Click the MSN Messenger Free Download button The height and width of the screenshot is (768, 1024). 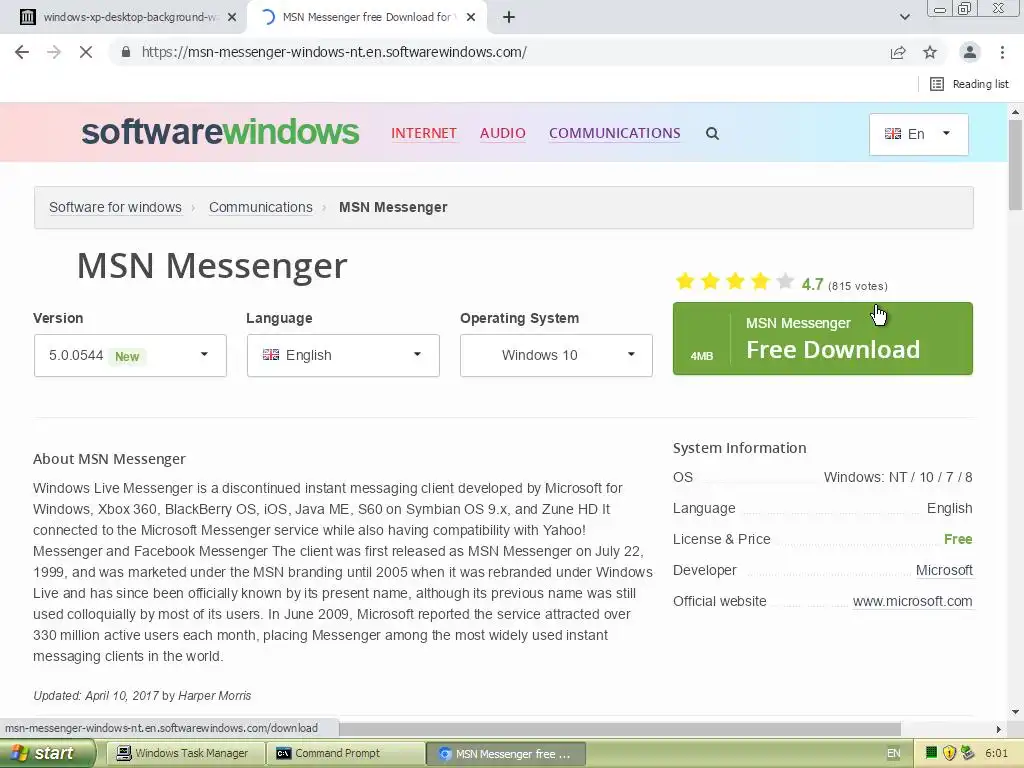pyautogui.click(x=823, y=338)
